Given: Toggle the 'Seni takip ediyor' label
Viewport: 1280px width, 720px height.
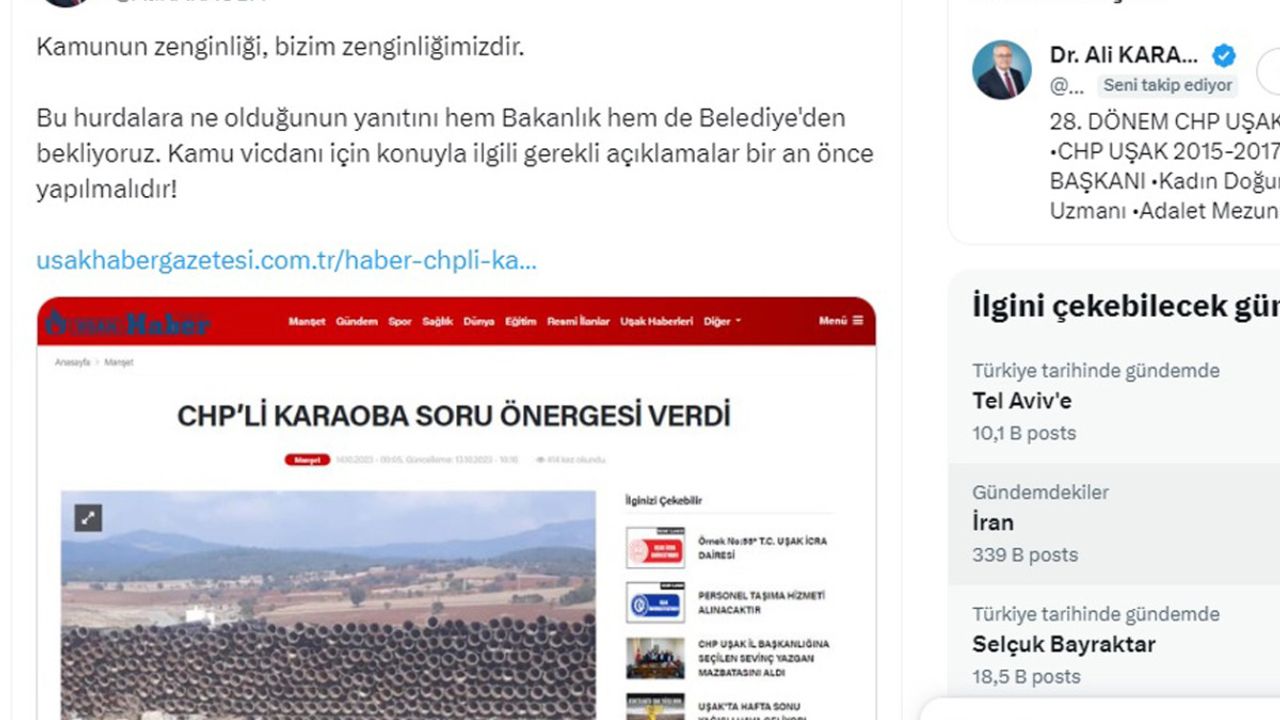Looking at the screenshot, I should tap(1167, 85).
